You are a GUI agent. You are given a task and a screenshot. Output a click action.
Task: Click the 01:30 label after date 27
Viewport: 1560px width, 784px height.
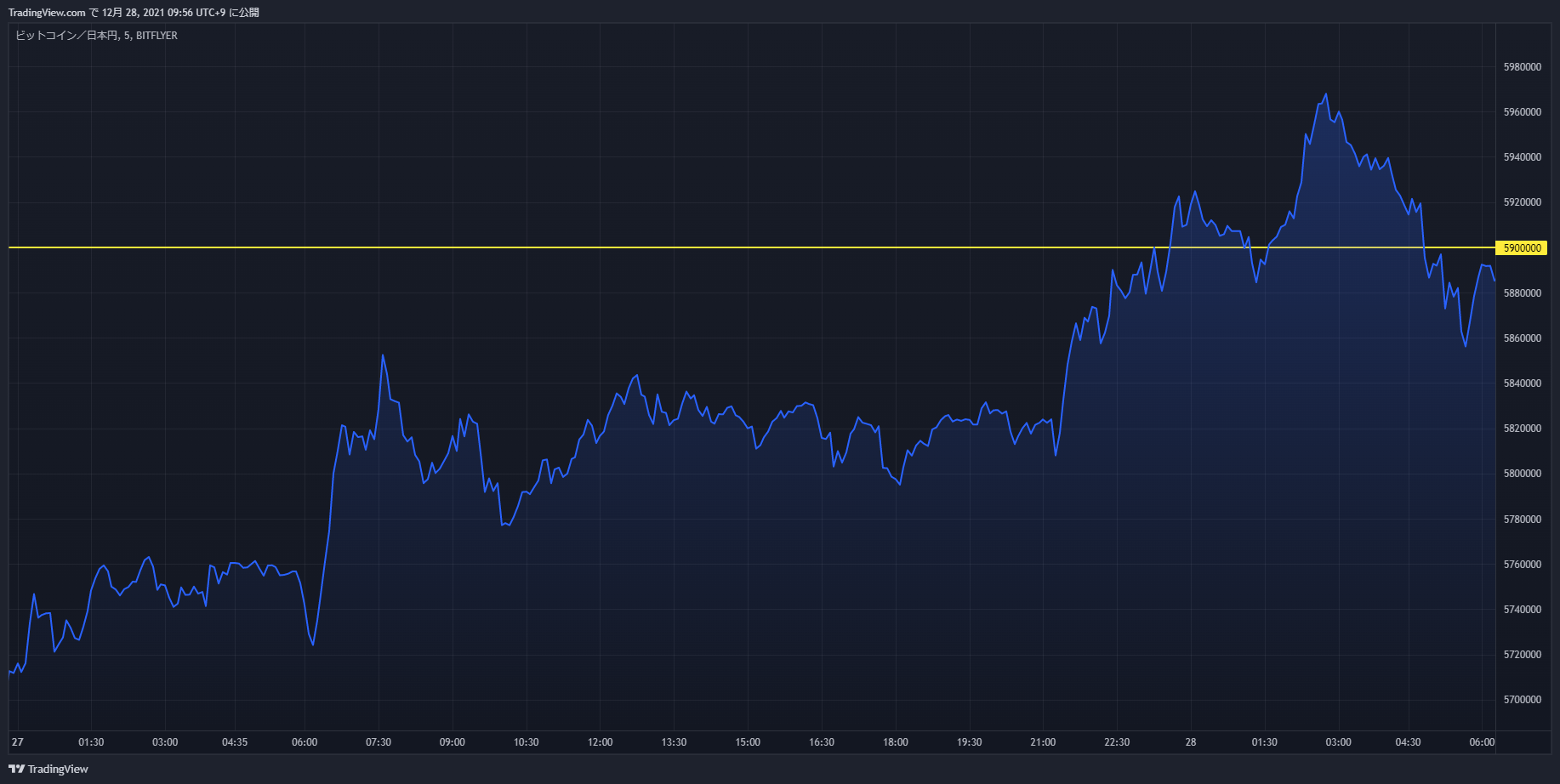(91, 742)
